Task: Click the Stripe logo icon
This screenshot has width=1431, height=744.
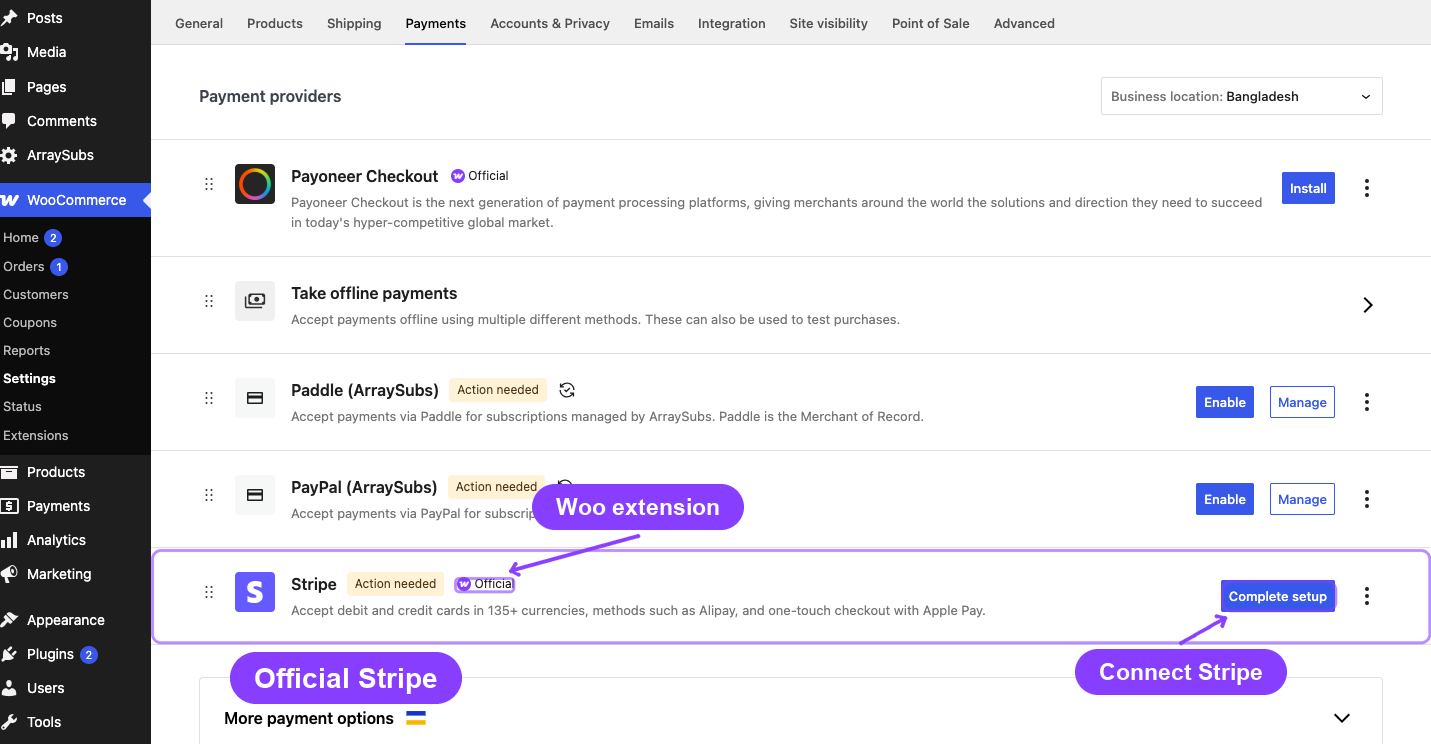Action: (x=255, y=592)
